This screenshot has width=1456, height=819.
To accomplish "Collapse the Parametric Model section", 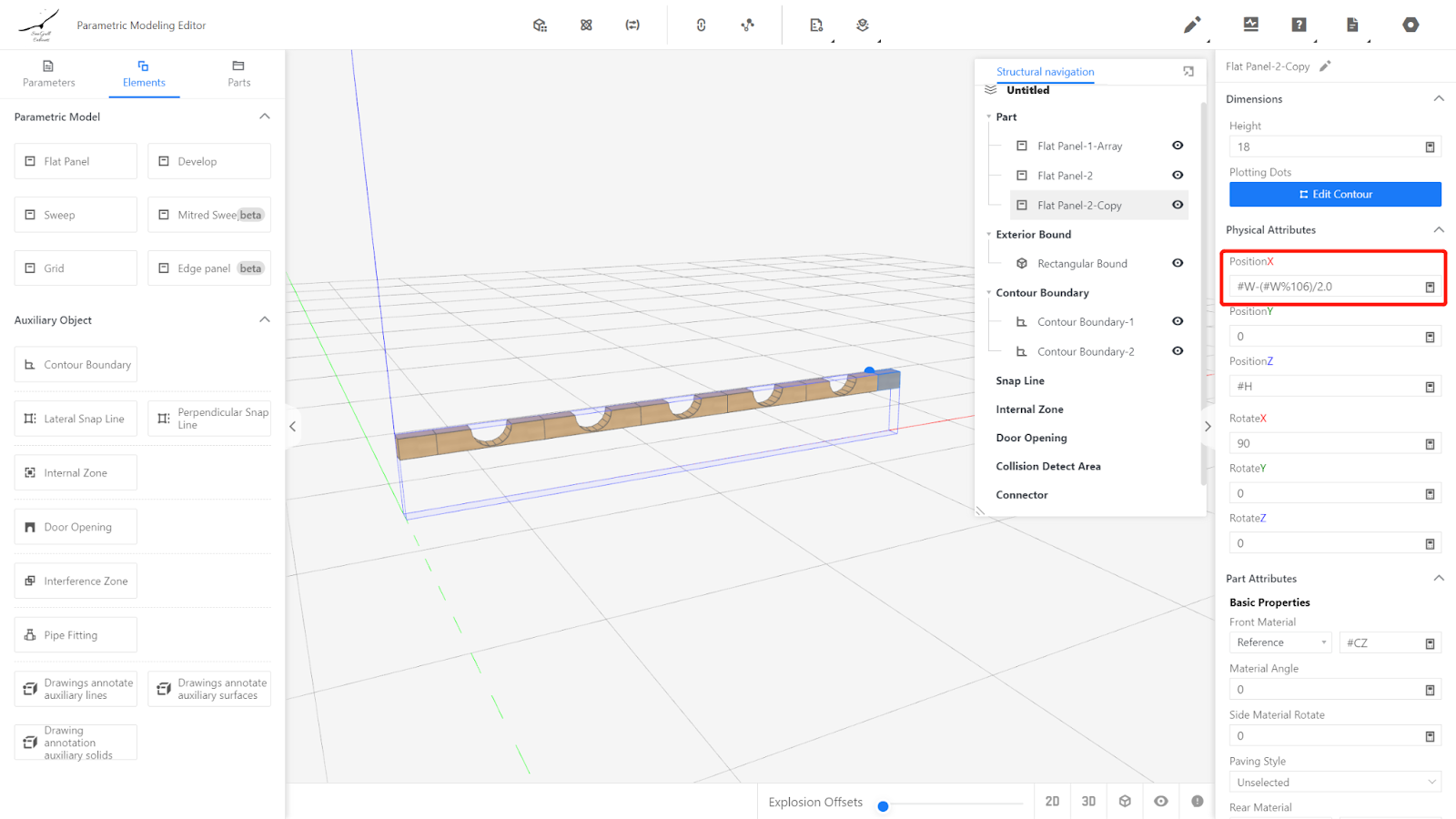I will 264,116.
